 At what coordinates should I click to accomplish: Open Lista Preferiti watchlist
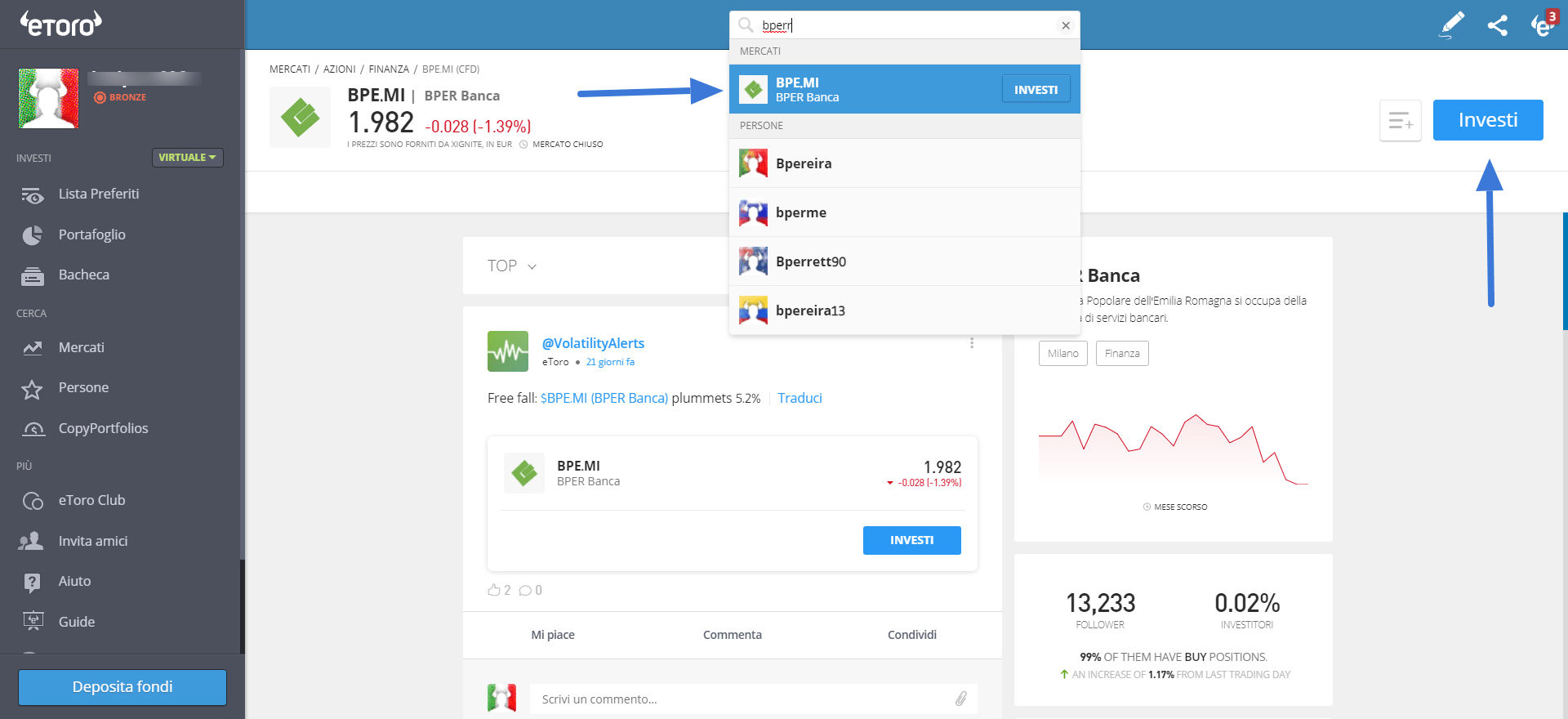click(x=99, y=194)
